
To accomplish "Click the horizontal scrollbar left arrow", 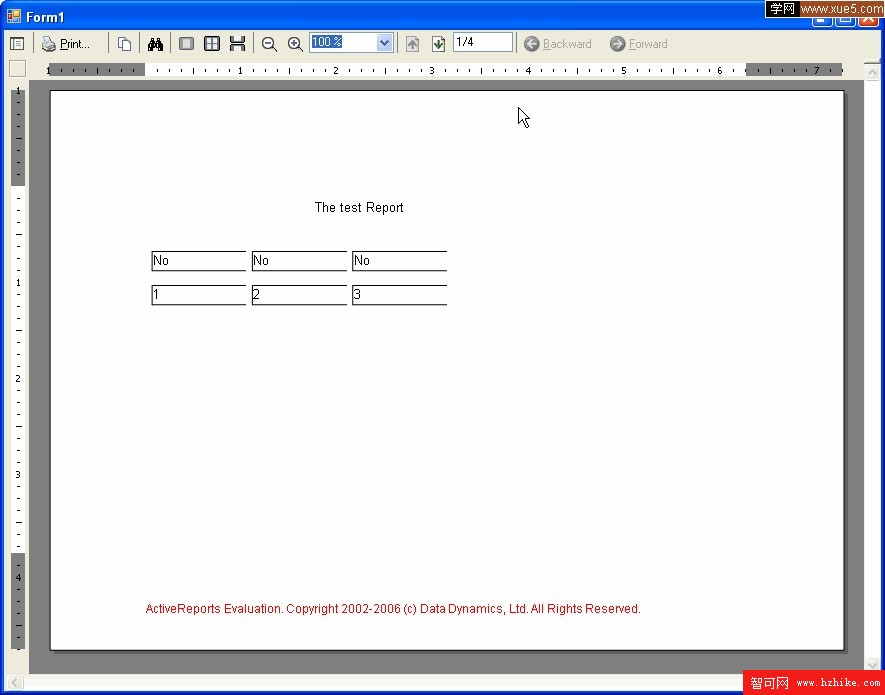I will pos(15,683).
